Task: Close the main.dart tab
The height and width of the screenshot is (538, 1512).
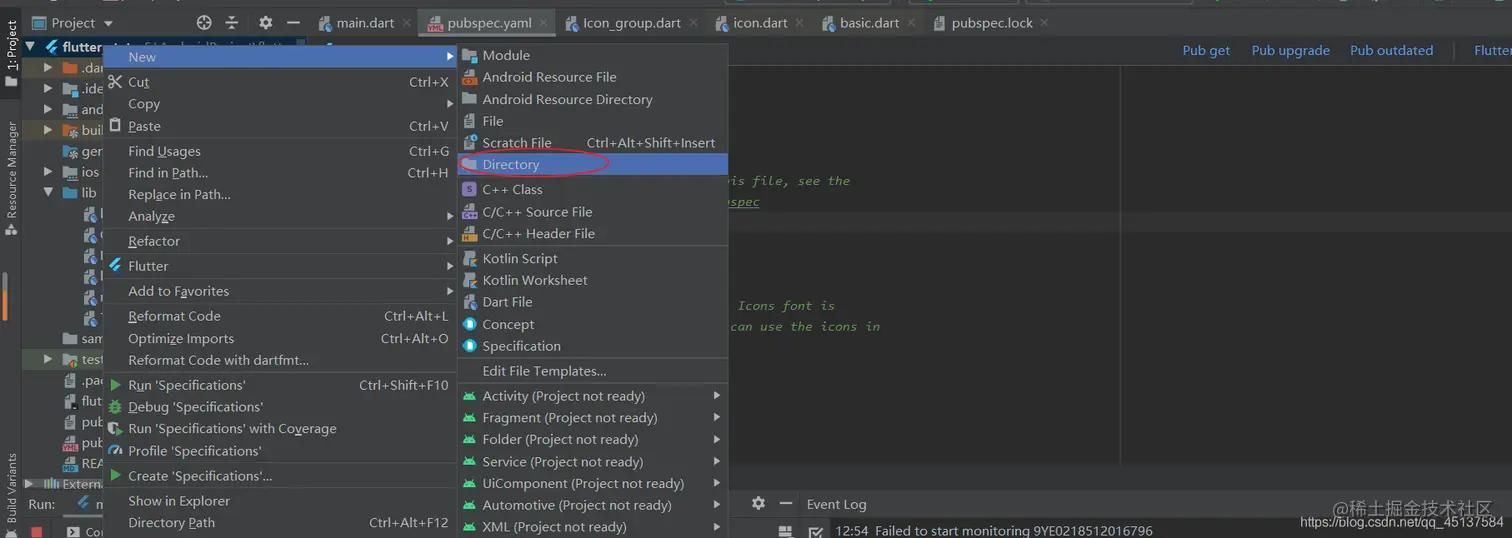Action: click(406, 22)
